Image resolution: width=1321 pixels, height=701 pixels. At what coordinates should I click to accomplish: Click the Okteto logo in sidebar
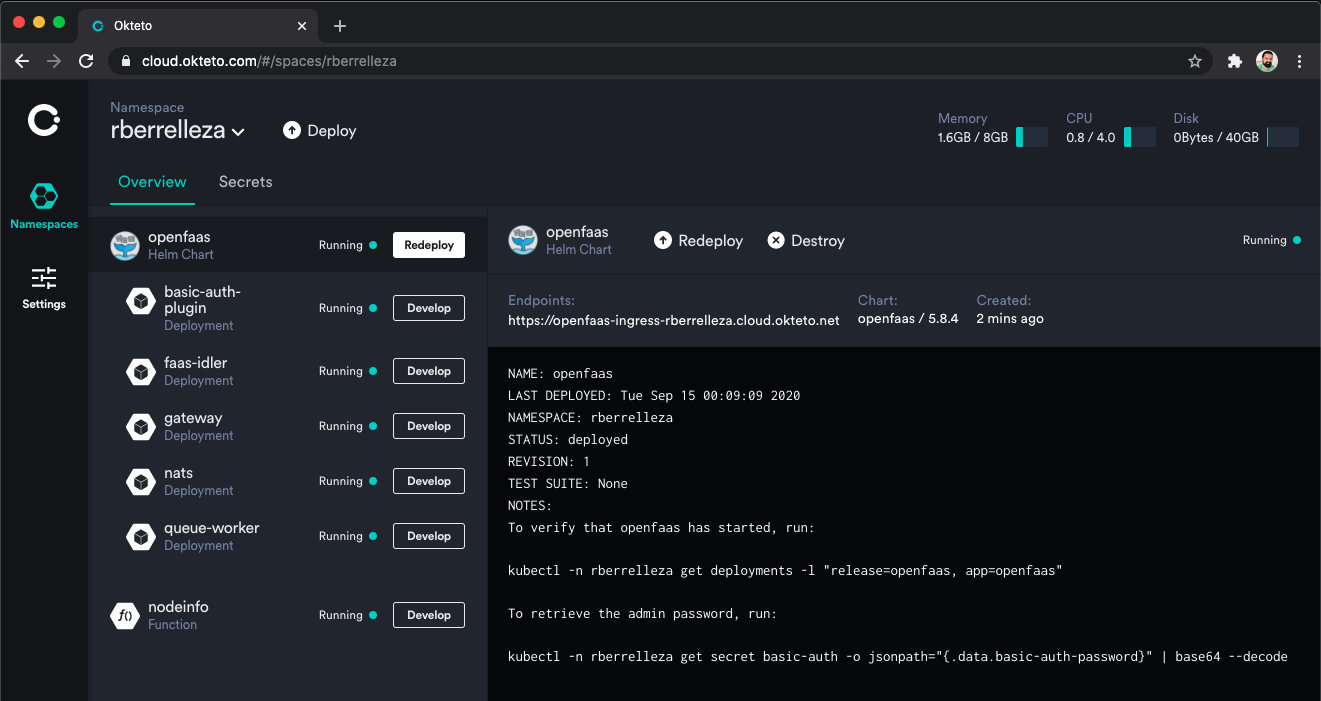[44, 121]
